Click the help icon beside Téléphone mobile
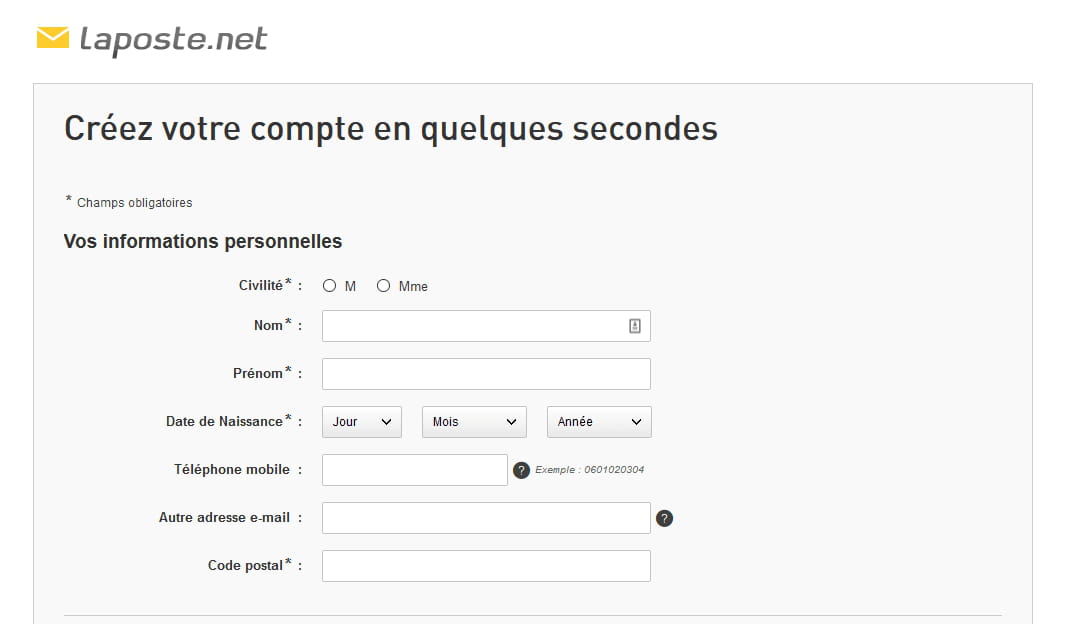 pyautogui.click(x=521, y=470)
